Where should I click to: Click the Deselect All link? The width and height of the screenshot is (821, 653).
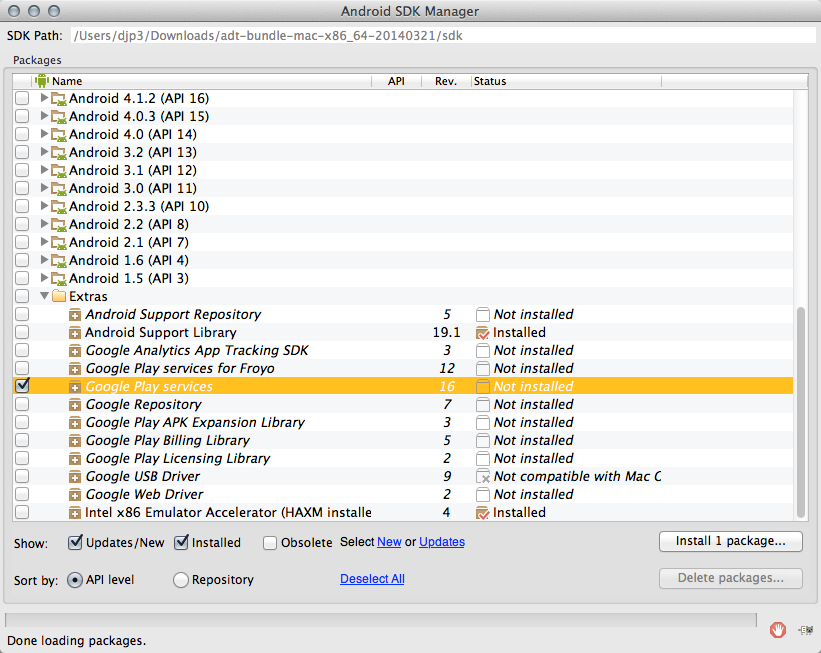coord(372,579)
